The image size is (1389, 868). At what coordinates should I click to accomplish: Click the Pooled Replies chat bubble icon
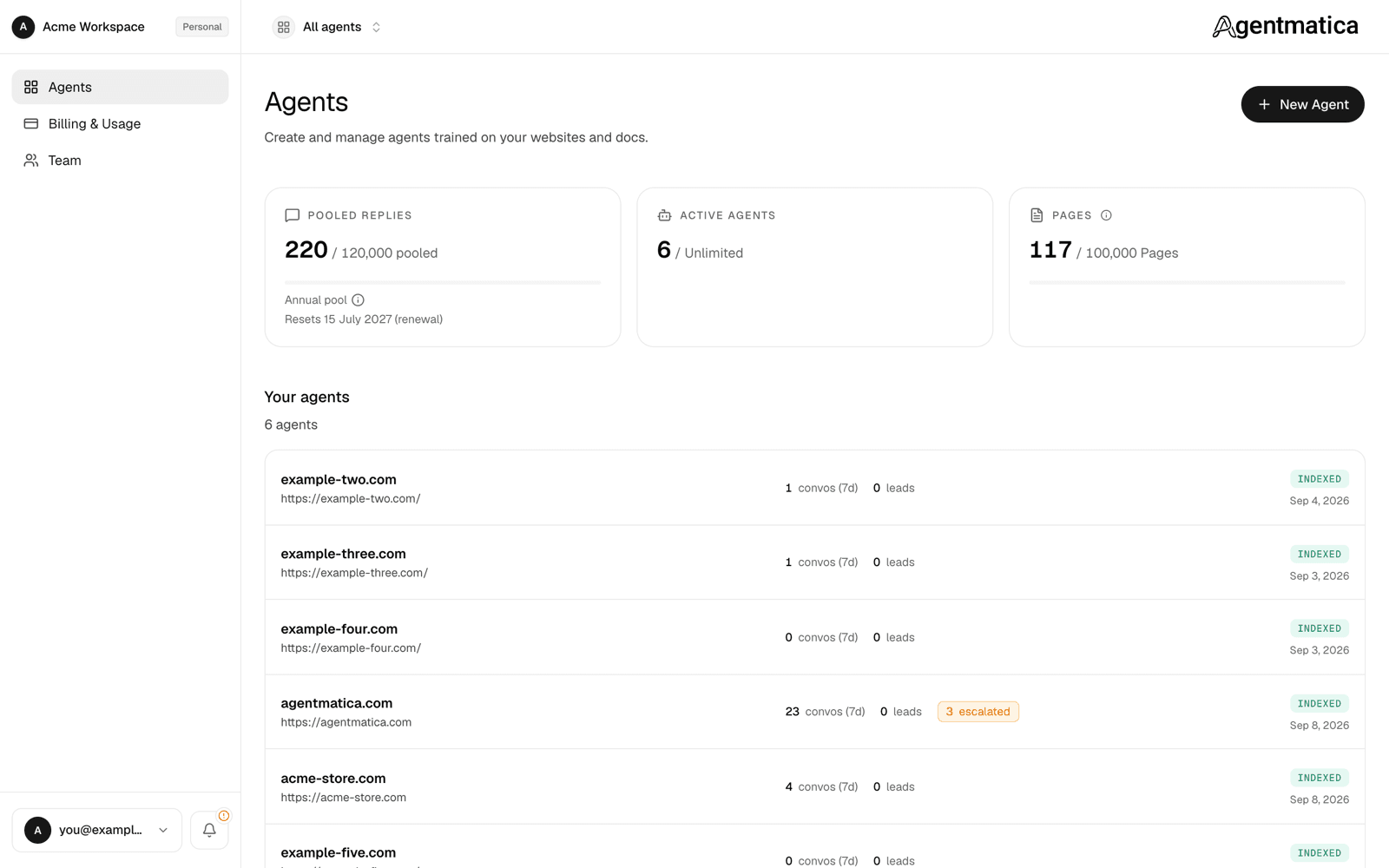(x=293, y=215)
